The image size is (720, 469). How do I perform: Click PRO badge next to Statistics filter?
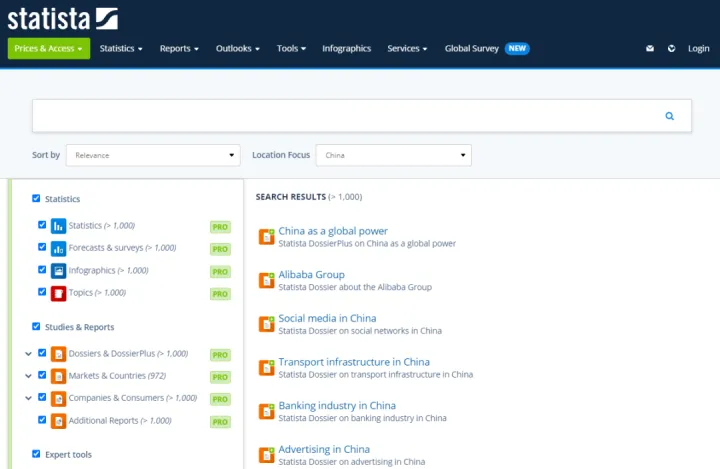220,227
